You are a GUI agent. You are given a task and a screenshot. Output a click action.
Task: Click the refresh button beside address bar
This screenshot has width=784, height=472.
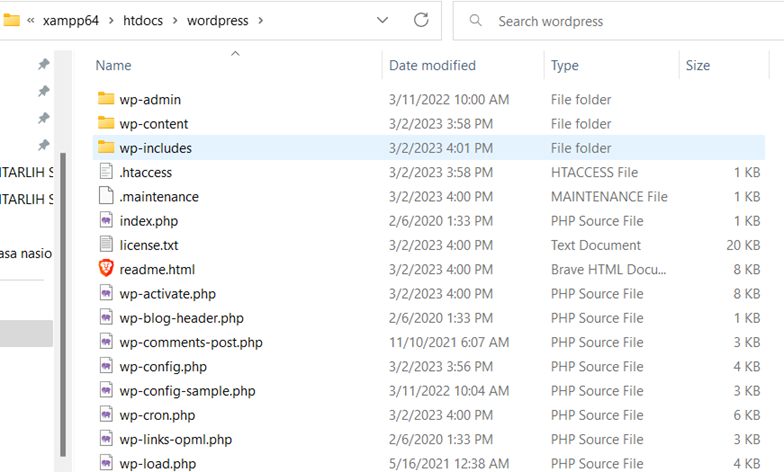(421, 20)
